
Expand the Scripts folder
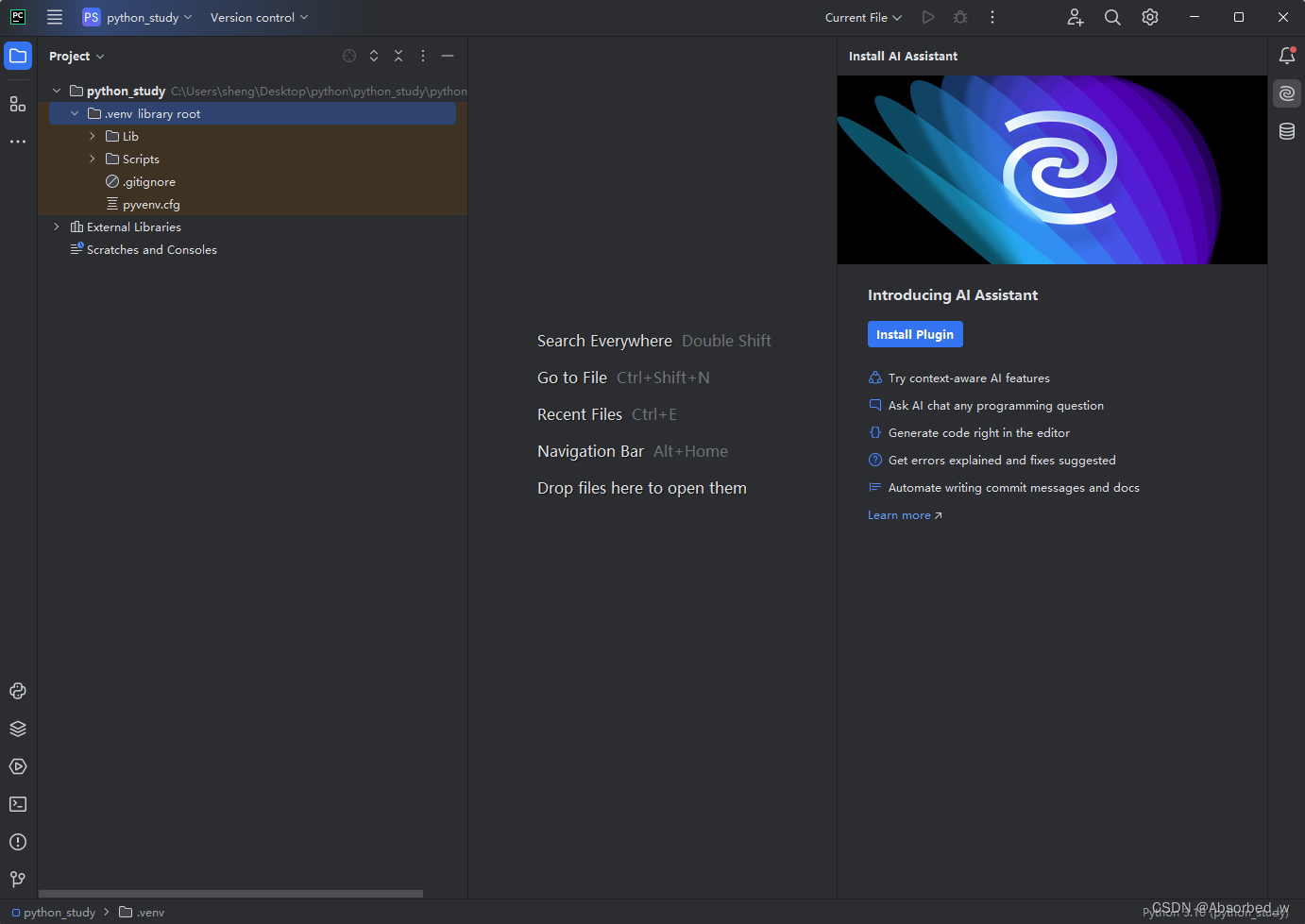(x=93, y=159)
